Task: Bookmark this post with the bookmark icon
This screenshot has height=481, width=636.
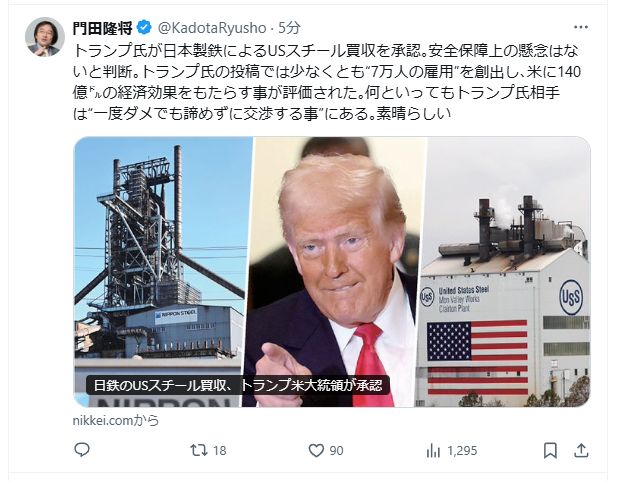Action: 550,451
